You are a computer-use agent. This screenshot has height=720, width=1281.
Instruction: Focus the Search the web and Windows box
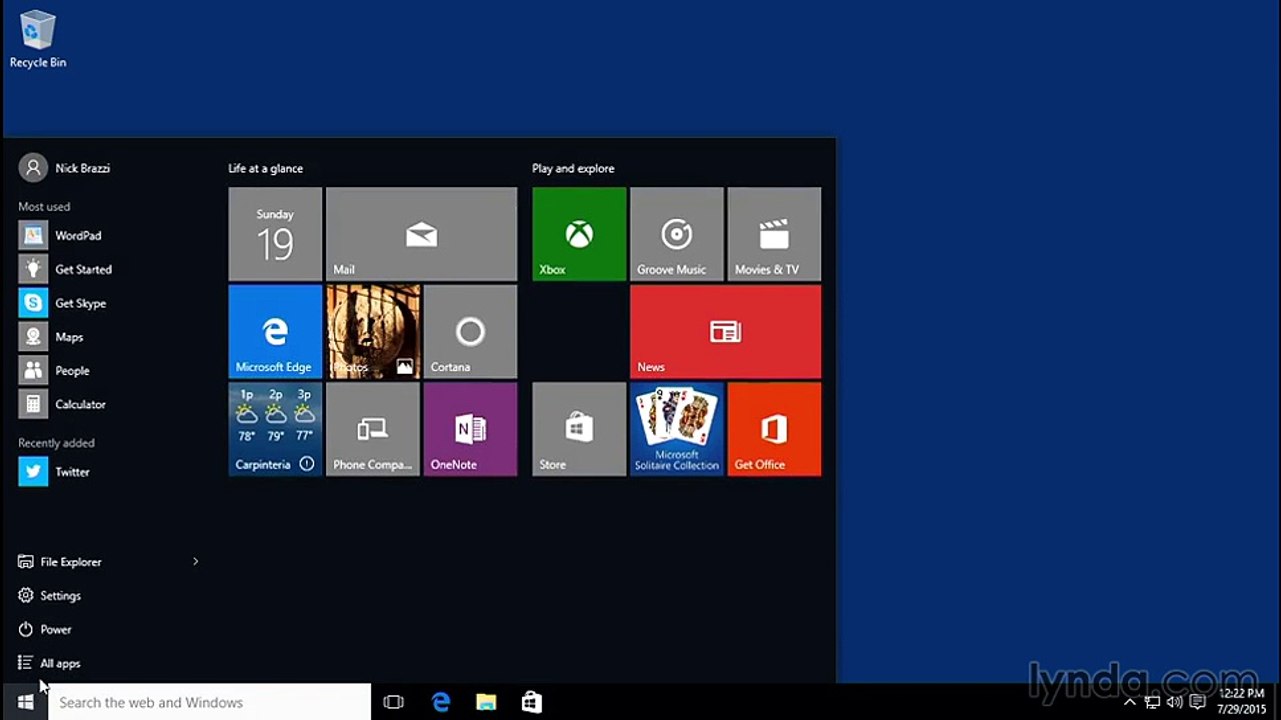210,702
